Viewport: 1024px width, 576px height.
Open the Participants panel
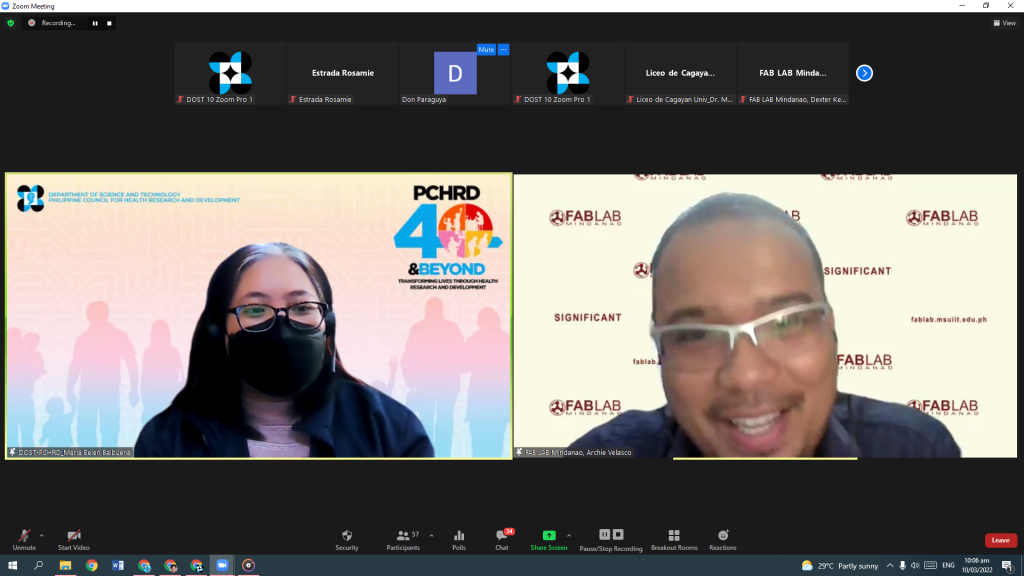[403, 540]
